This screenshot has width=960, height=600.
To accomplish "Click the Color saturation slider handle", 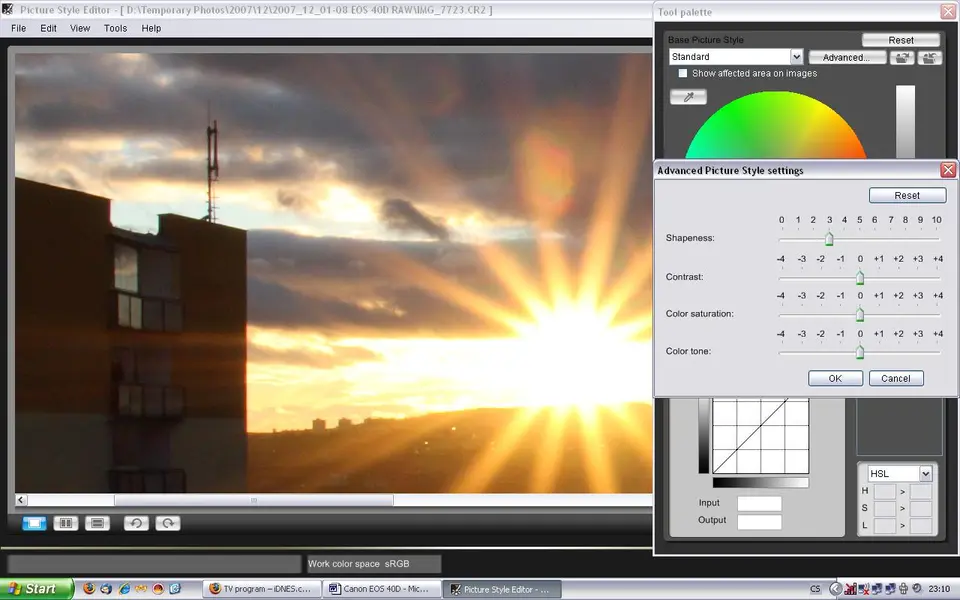I will coord(860,314).
